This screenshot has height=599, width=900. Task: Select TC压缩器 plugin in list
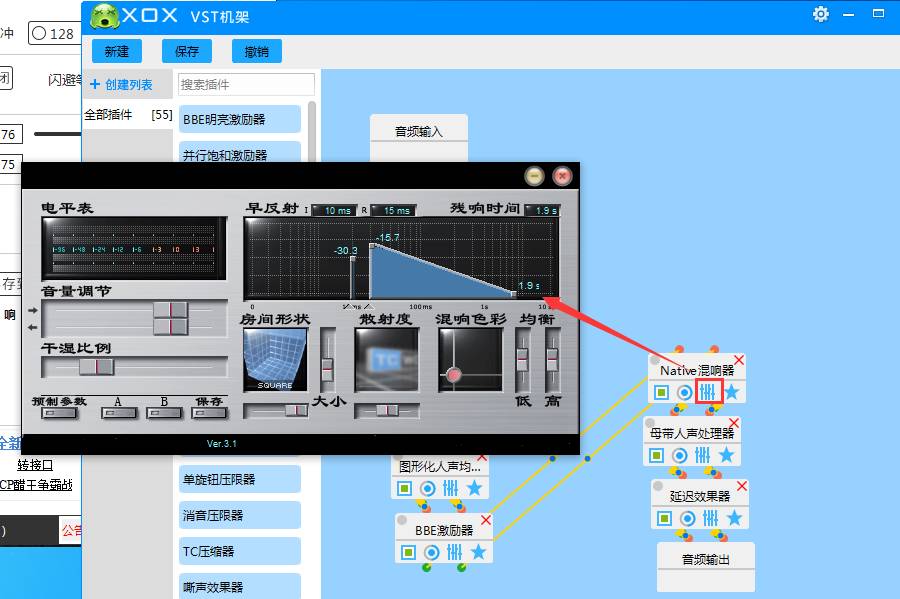point(239,551)
